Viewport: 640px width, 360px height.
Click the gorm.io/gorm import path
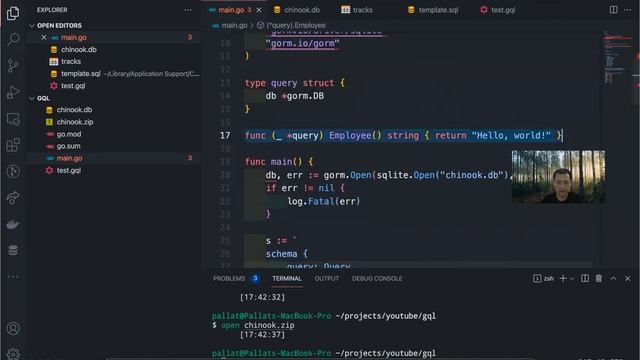click(x=302, y=44)
